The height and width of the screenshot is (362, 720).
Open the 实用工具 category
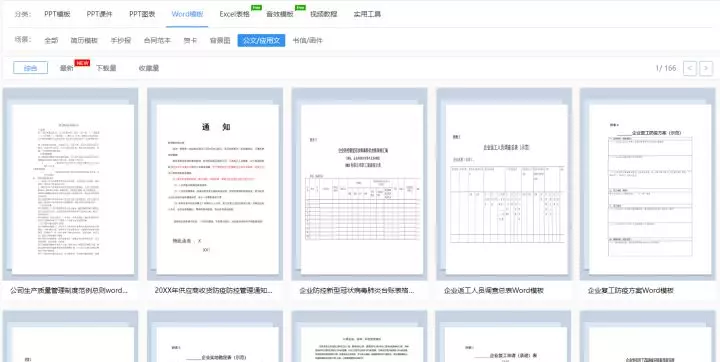tap(367, 14)
